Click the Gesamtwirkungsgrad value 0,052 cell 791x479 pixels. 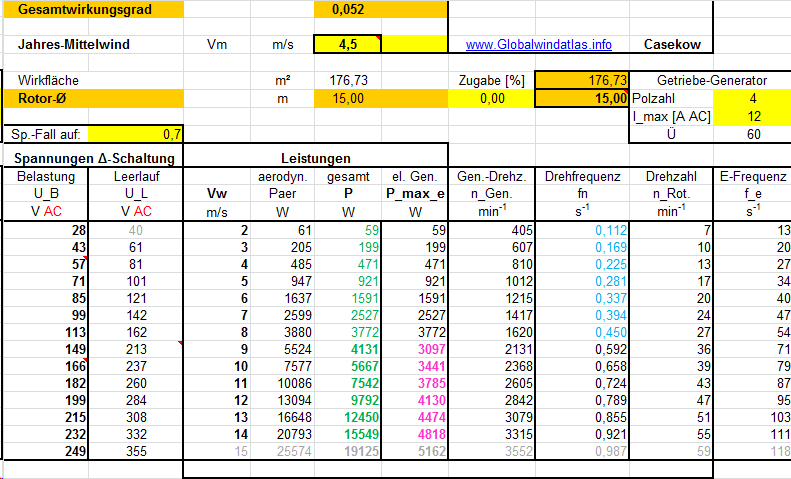tap(348, 9)
